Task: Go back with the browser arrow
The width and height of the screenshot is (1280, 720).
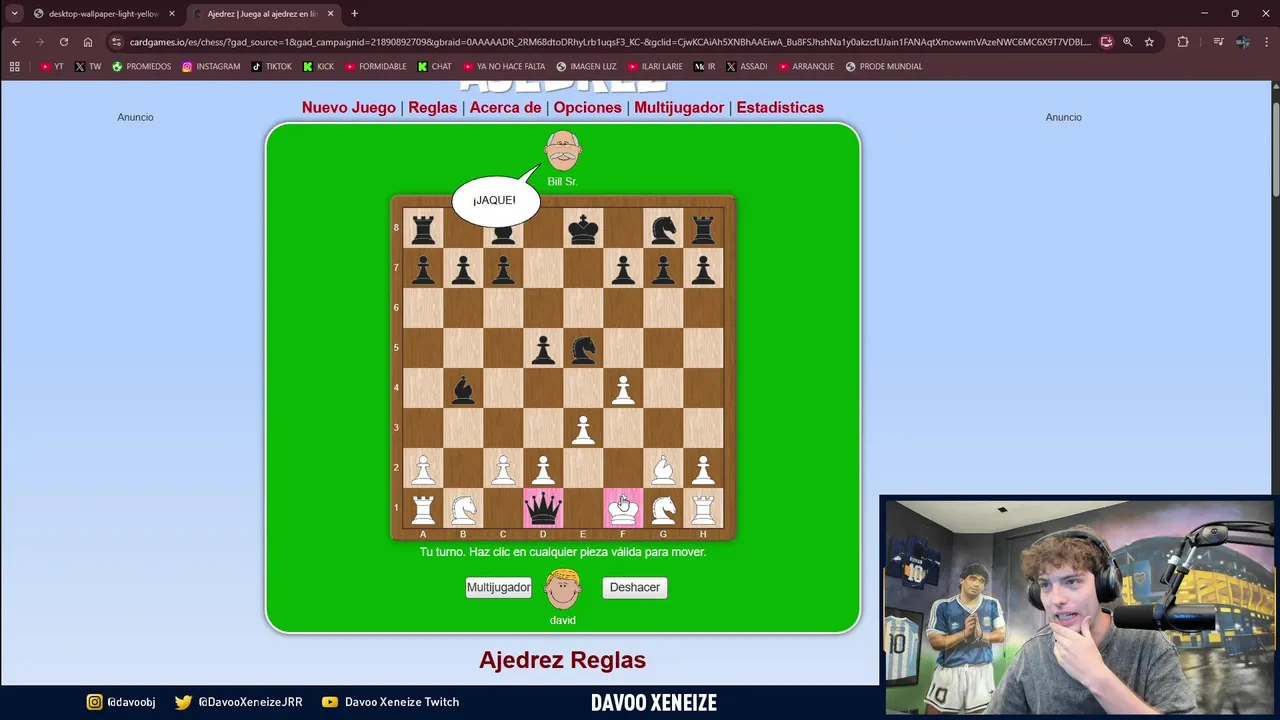Action: 16,42
